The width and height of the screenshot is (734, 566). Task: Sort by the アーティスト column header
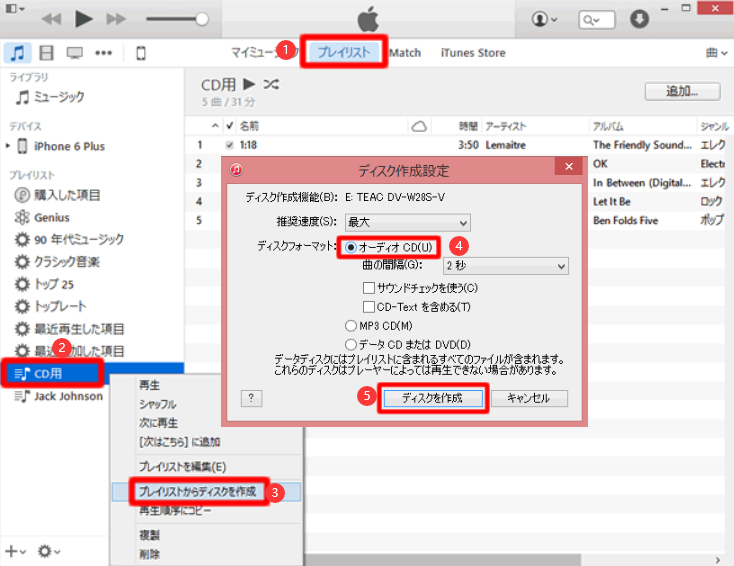click(506, 126)
